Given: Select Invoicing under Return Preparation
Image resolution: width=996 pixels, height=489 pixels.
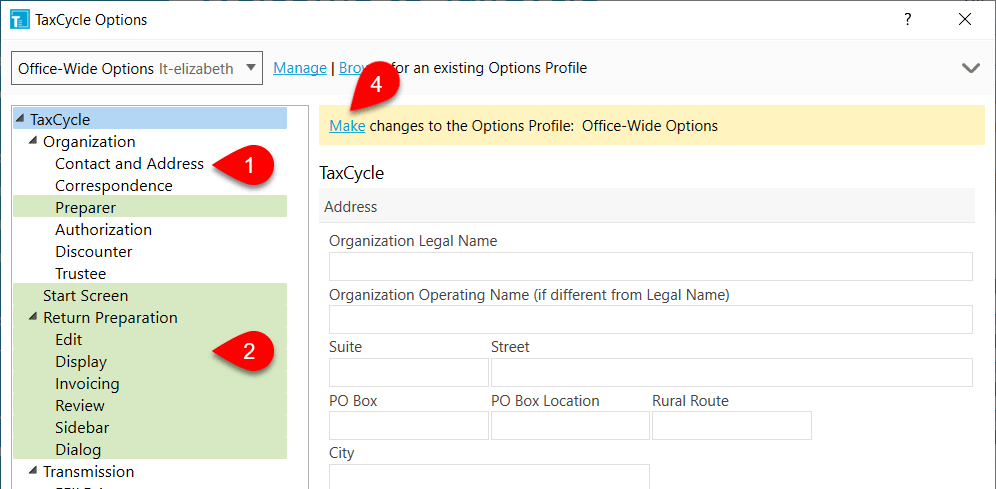Looking at the screenshot, I should 87,384.
